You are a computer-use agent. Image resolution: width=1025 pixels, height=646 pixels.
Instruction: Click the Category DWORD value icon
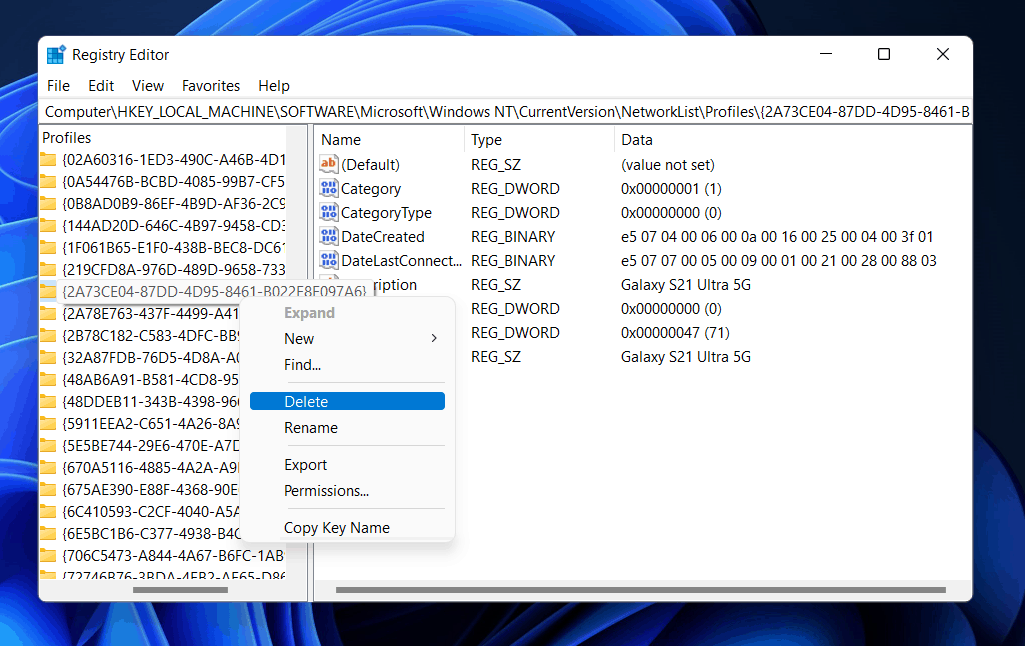[x=329, y=188]
